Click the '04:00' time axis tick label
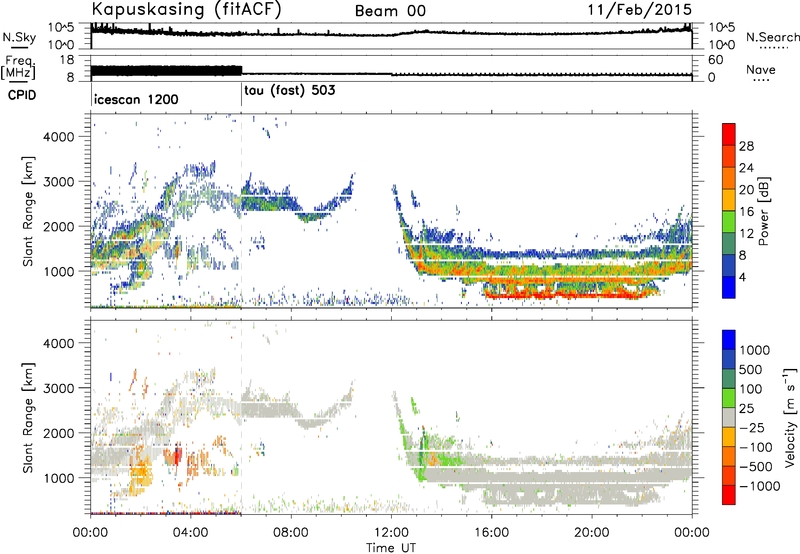The width and height of the screenshot is (800, 554). coord(190,533)
